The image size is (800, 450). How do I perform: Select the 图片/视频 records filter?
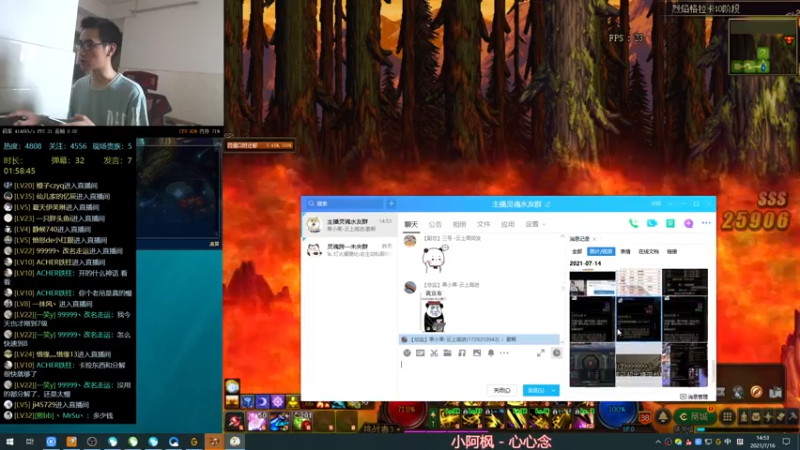click(601, 252)
